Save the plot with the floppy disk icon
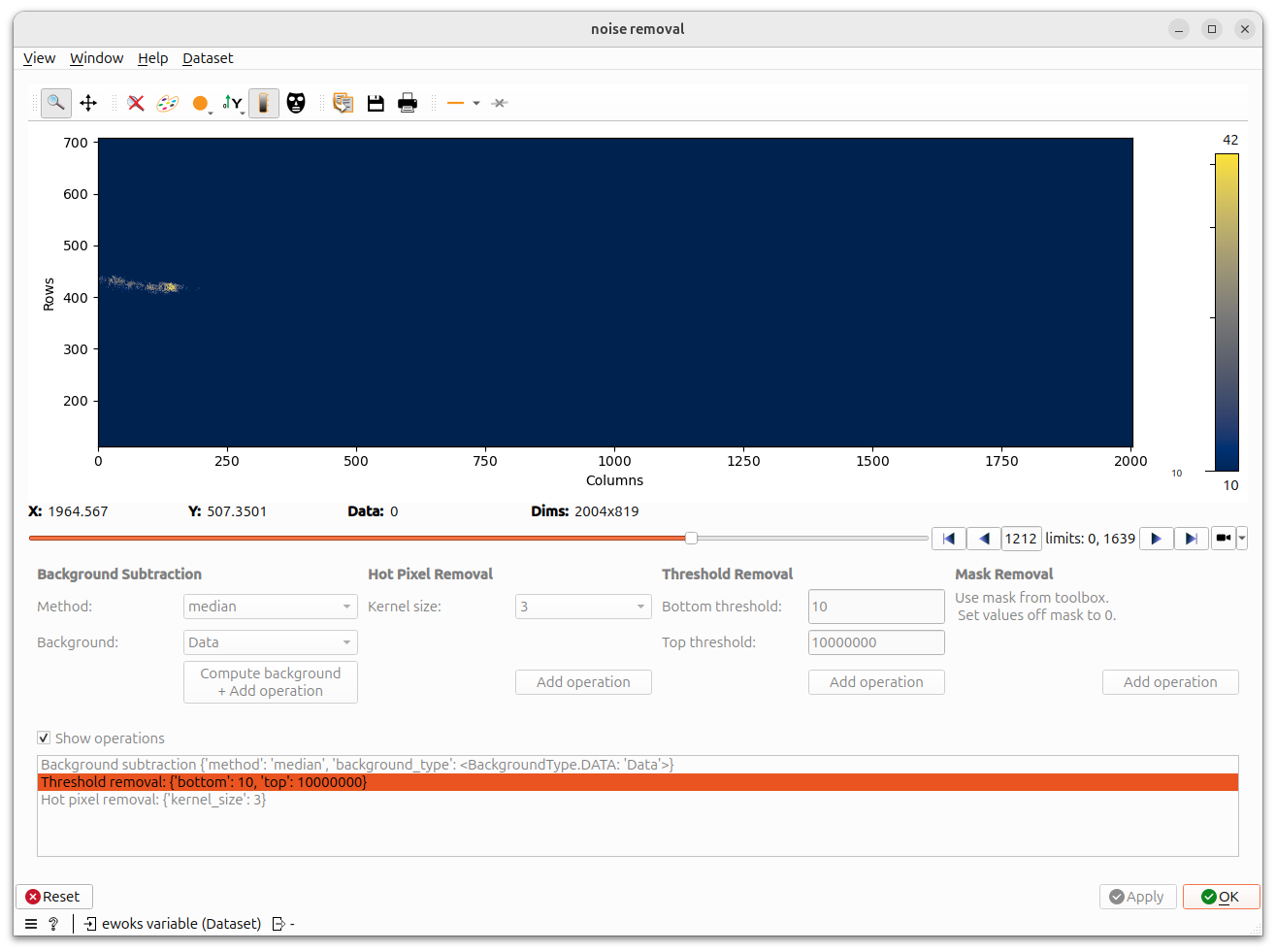Image resolution: width=1276 pixels, height=952 pixels. (376, 103)
